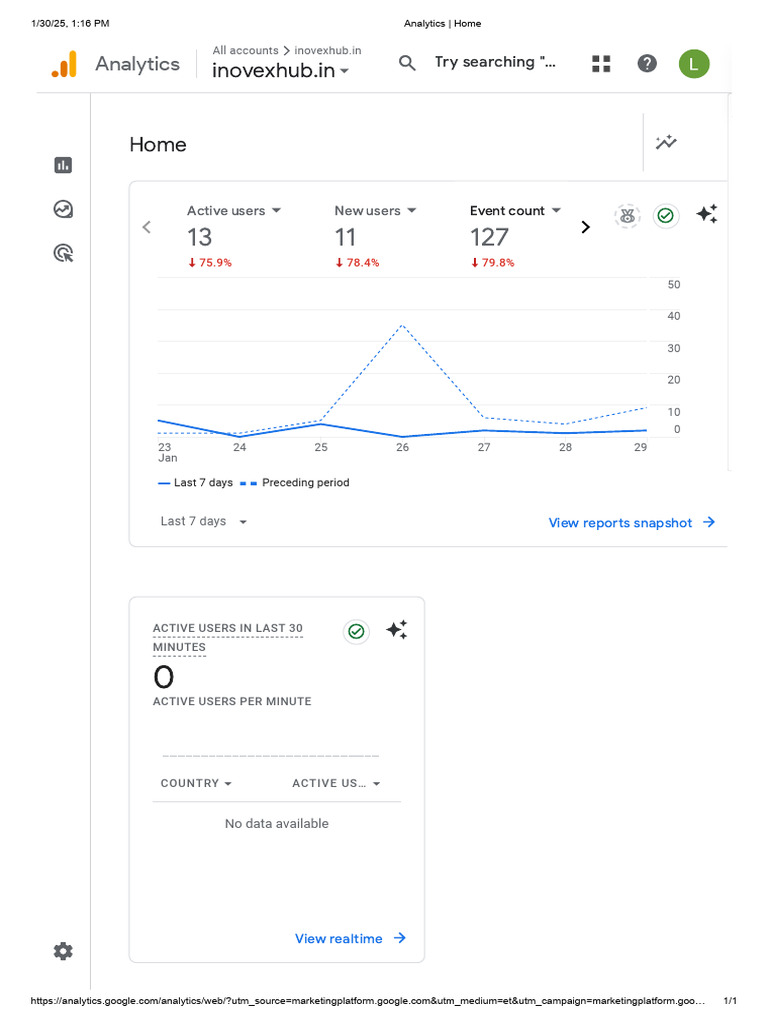
Task: Click the search magnifier icon
Action: tap(407, 63)
